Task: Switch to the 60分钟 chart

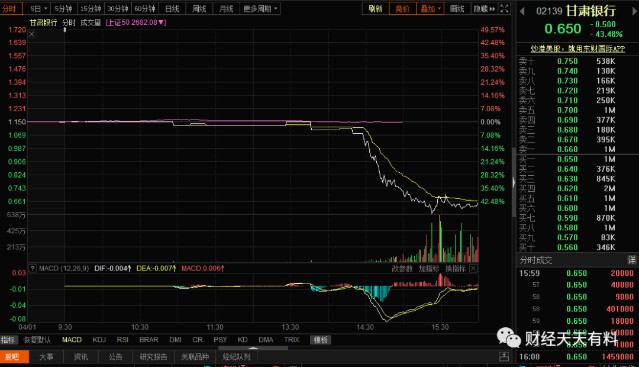Action: (x=145, y=9)
